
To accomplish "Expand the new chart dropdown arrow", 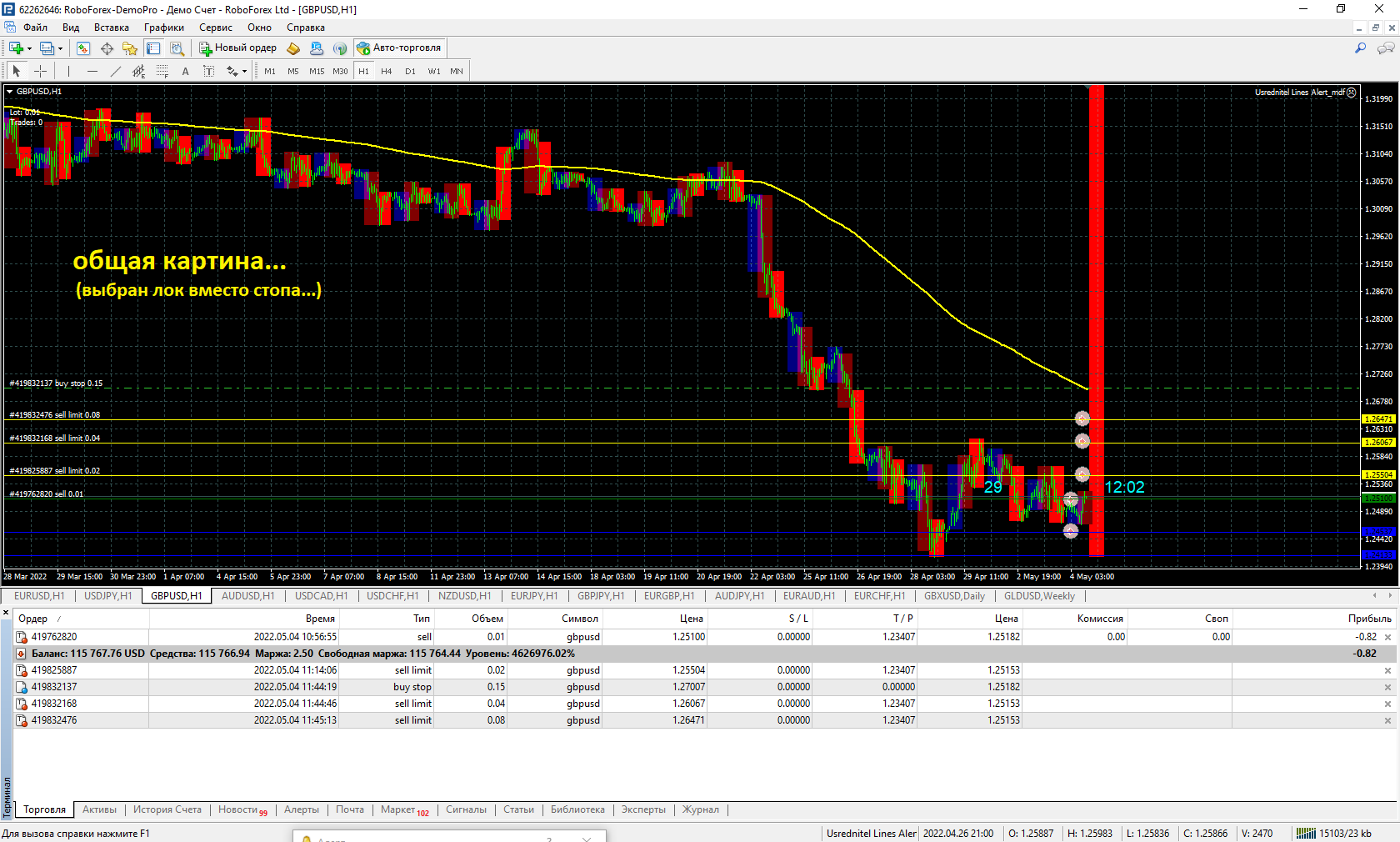I will 30,48.
